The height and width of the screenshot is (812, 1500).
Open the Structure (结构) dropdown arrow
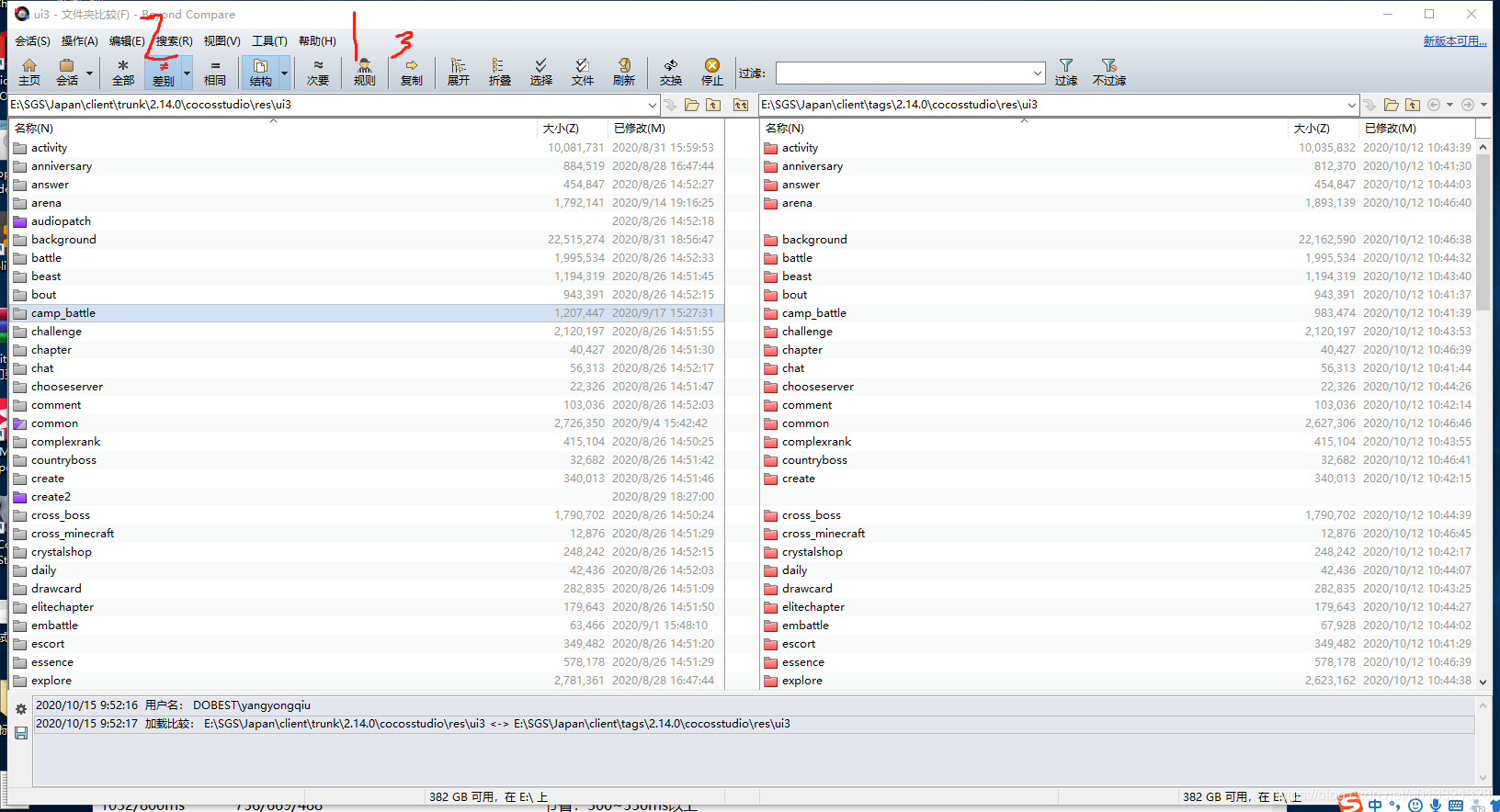284,73
